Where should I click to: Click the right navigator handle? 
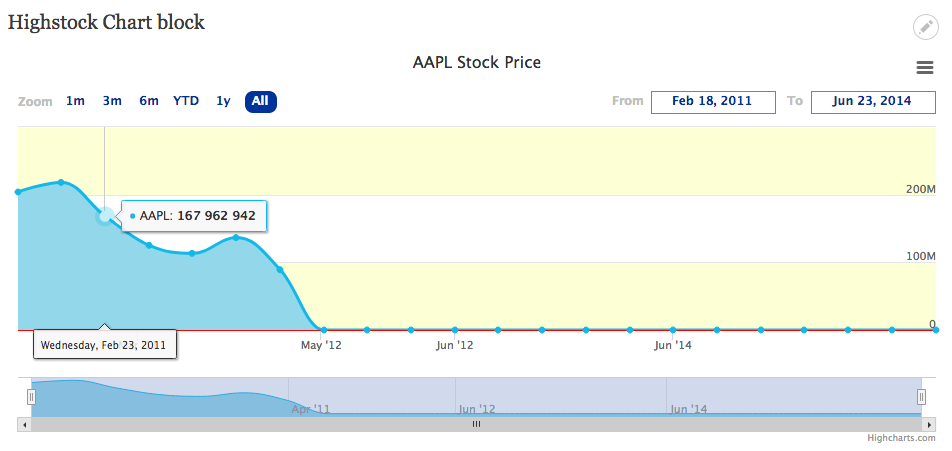point(921,397)
